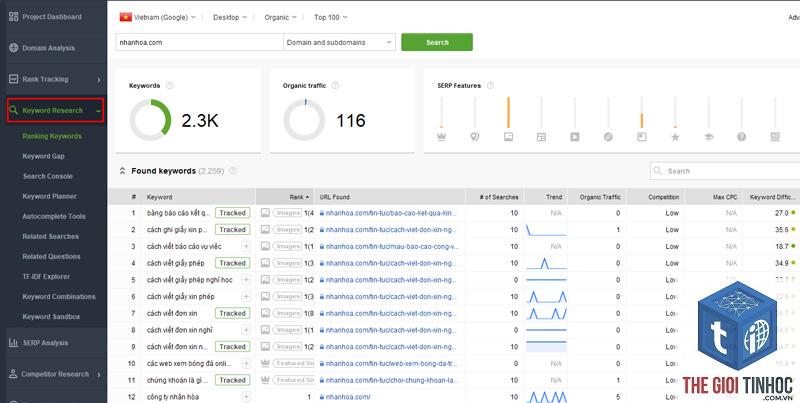The width and height of the screenshot is (800, 403).
Task: Click the Keyword Research magnifier icon
Action: click(14, 110)
